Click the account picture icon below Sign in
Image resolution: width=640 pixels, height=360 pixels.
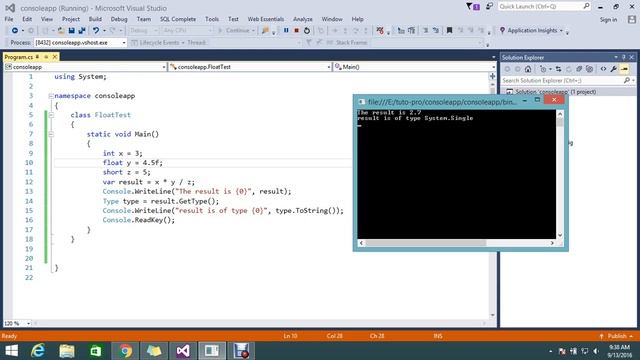632,19
